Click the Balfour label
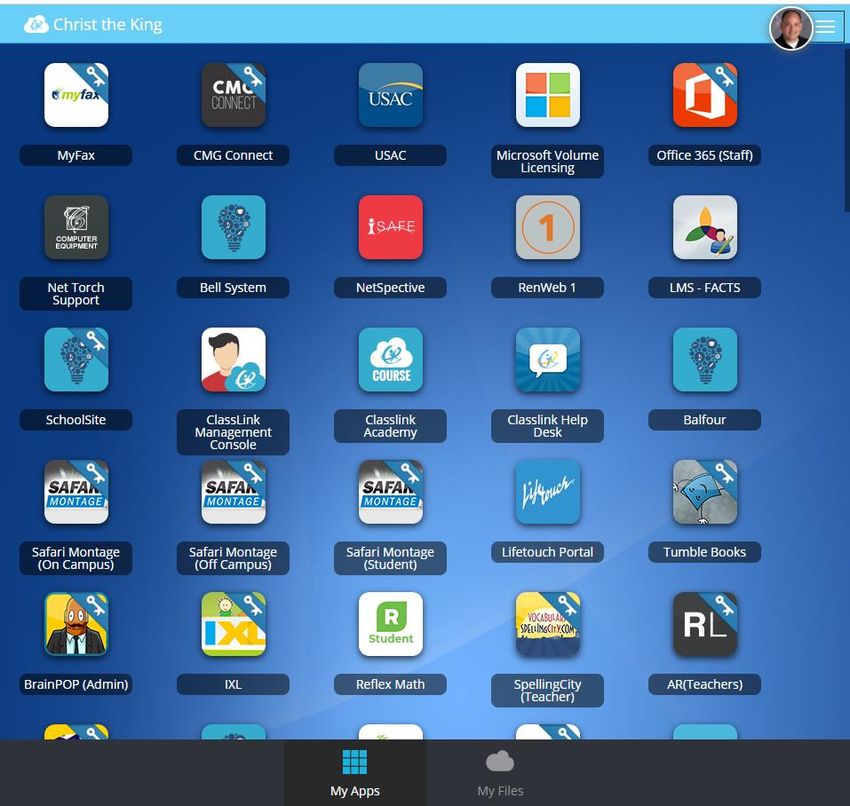Viewport: 850px width, 806px height. click(x=705, y=420)
